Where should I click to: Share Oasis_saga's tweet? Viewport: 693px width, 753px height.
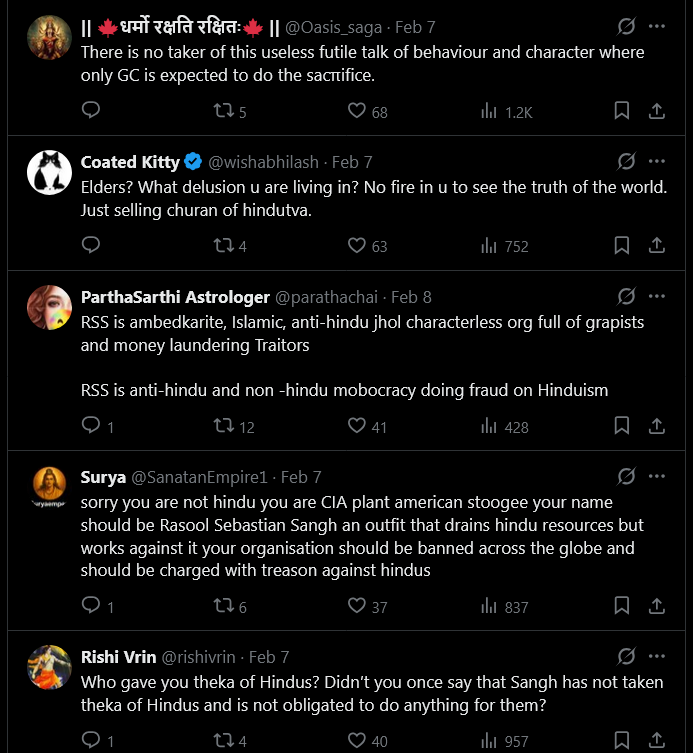coord(657,111)
